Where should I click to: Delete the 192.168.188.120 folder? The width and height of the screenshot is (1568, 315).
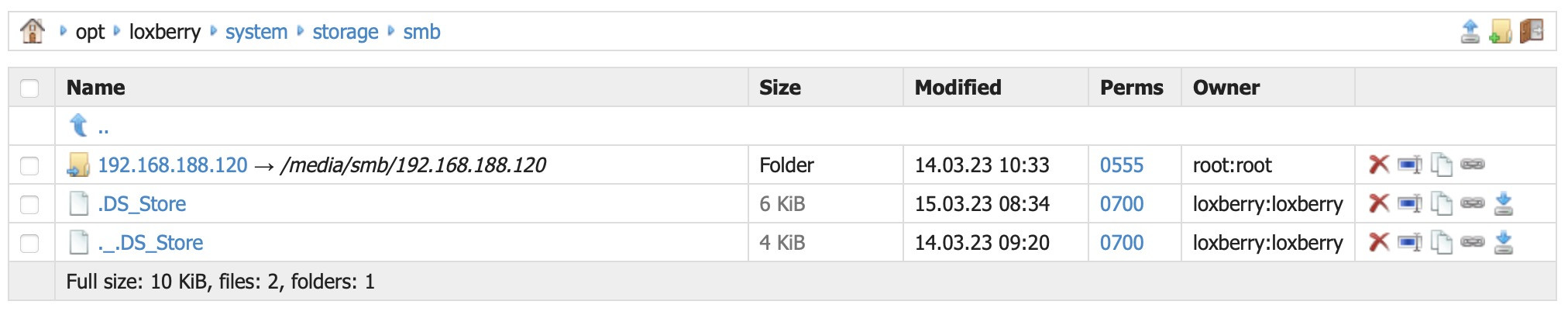click(1378, 164)
